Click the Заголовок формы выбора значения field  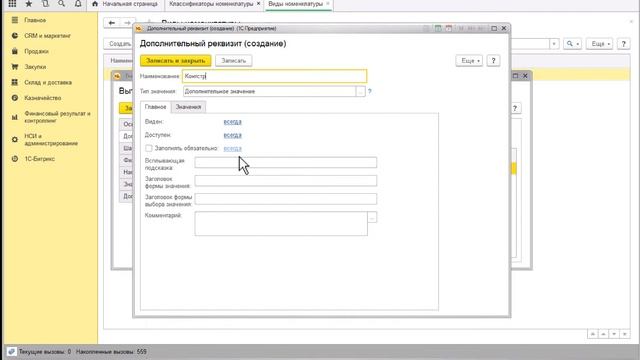[286, 199]
